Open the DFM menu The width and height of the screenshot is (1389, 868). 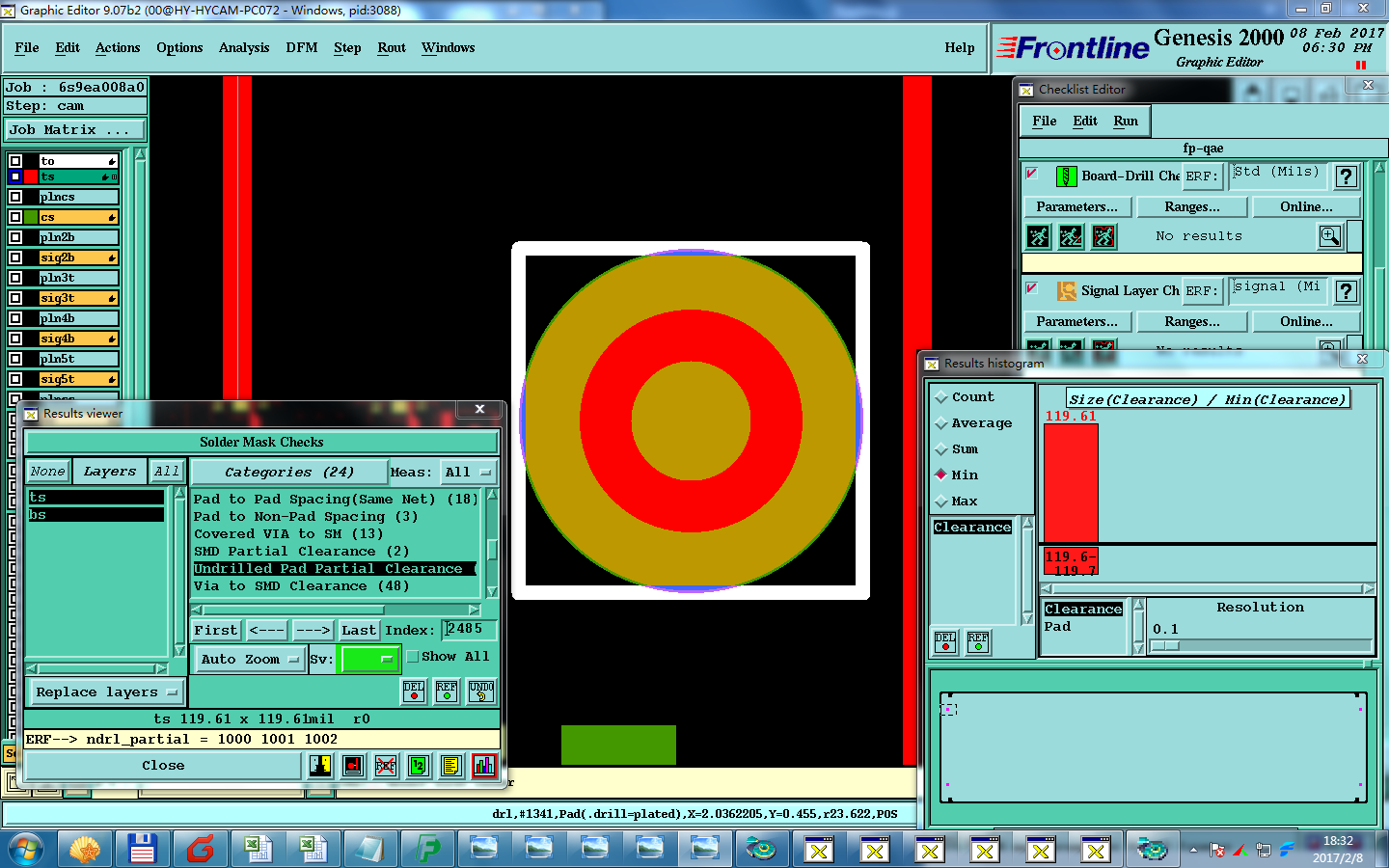pyautogui.click(x=302, y=48)
